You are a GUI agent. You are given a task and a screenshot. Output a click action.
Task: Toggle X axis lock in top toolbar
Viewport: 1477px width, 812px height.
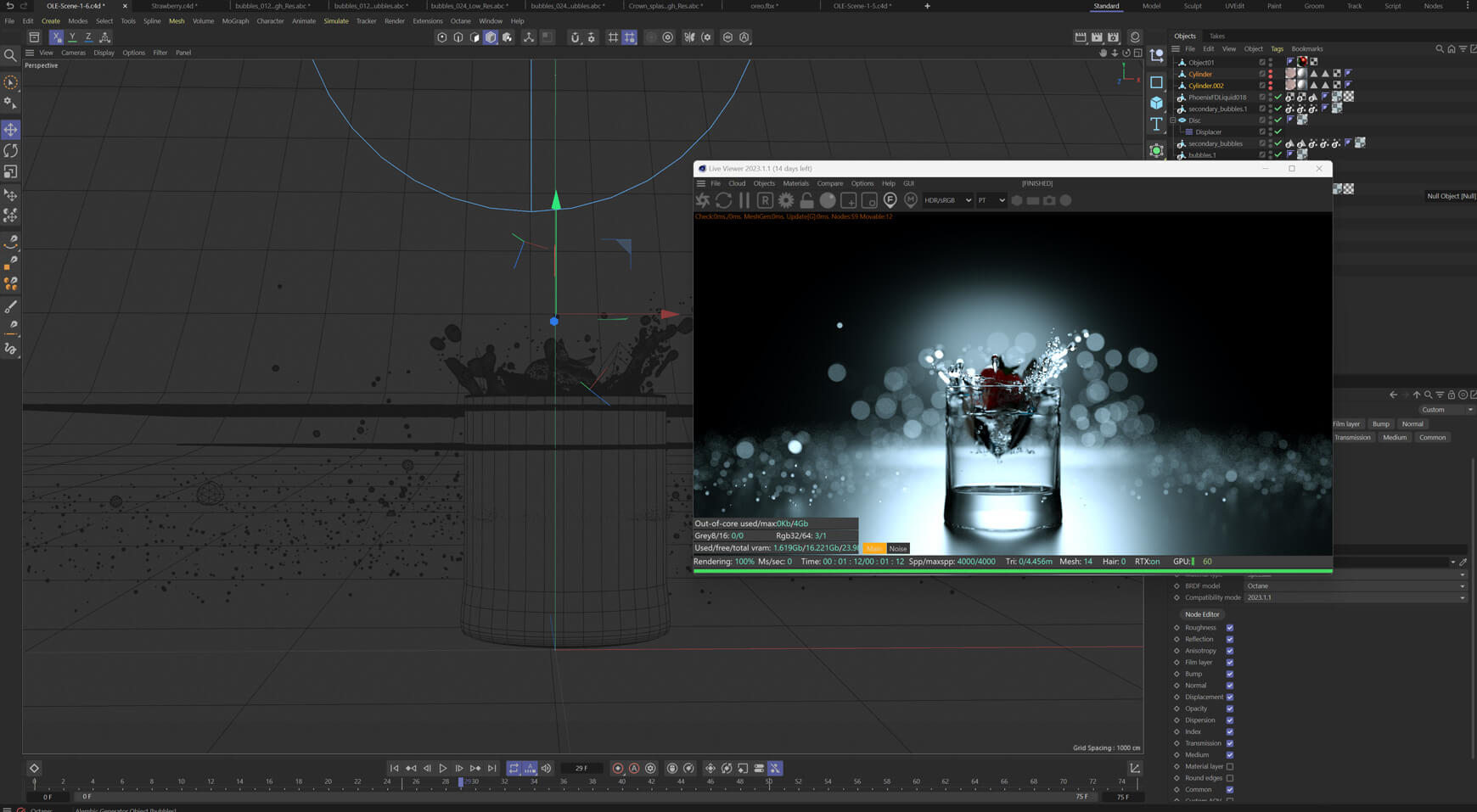click(56, 37)
